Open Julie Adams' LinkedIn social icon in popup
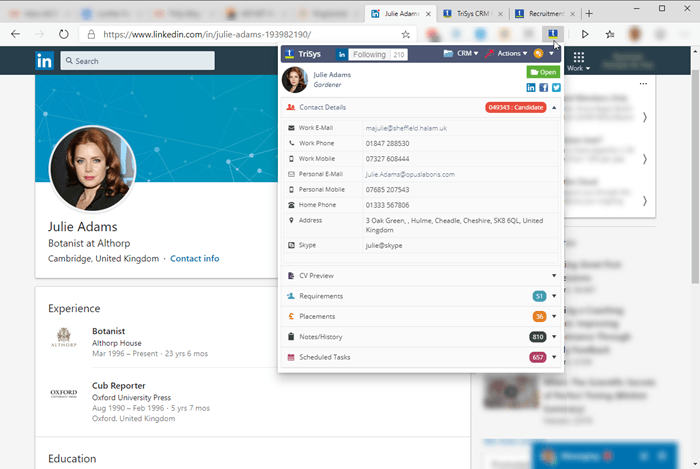 tap(531, 87)
